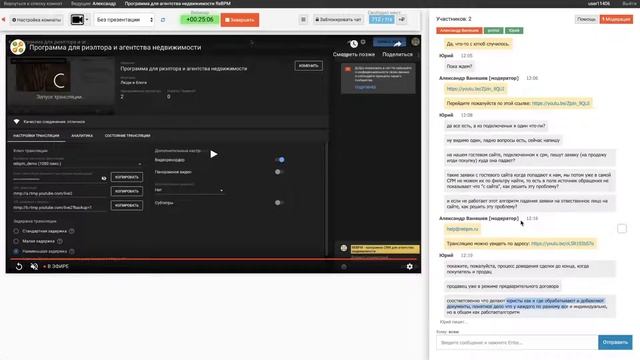
Task: Click the yellow pinned chat message in video
Action: (x=385, y=249)
